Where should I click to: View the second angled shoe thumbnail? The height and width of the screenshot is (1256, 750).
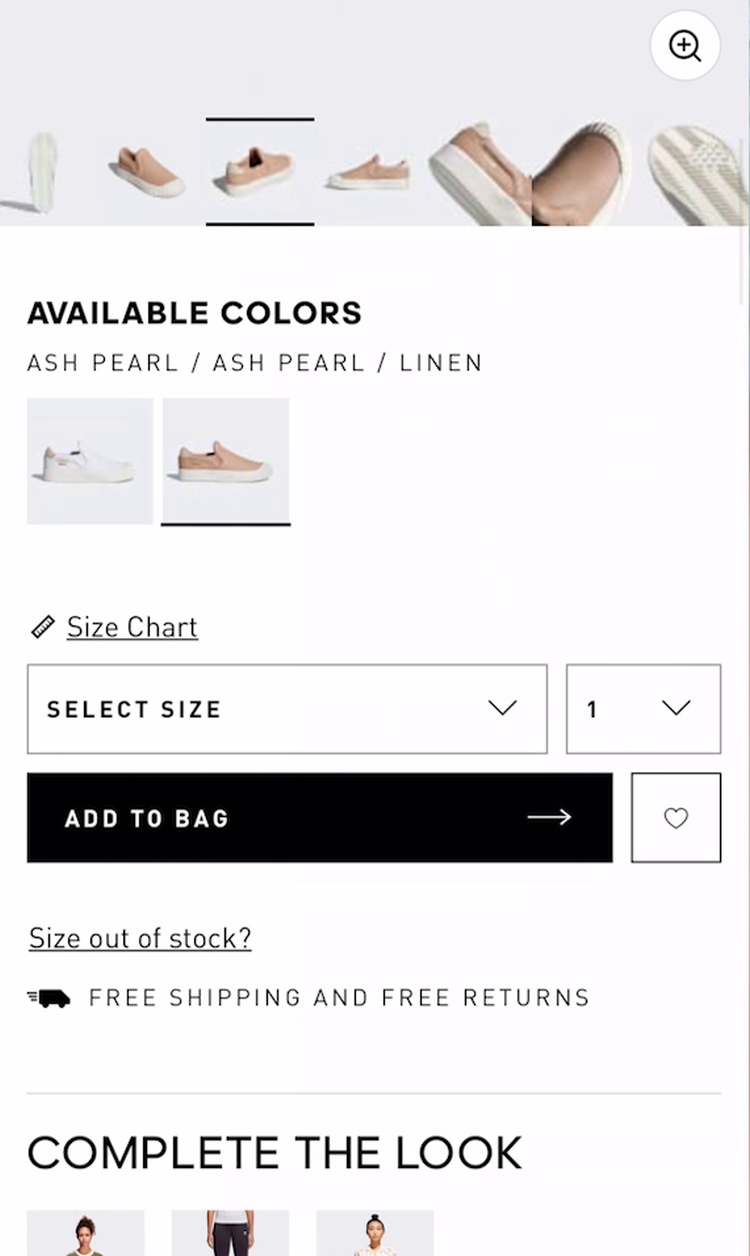click(x=147, y=172)
